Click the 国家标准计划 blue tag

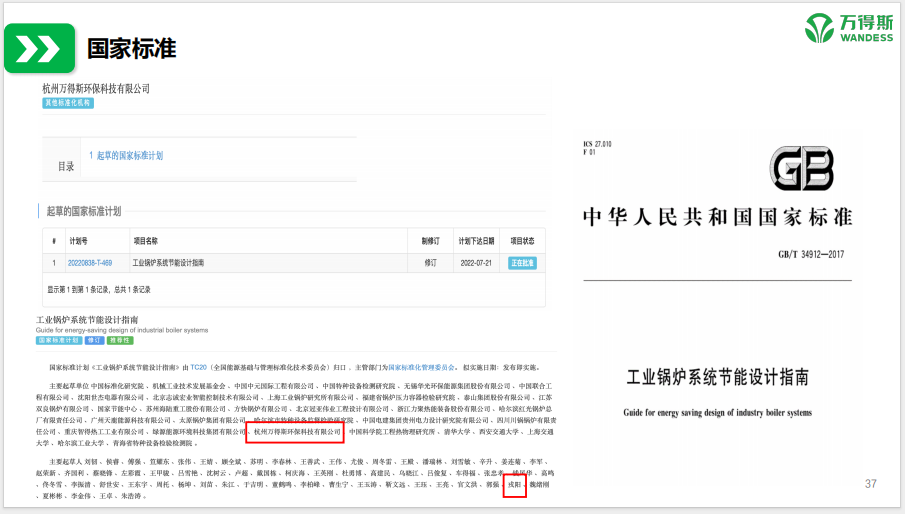(x=59, y=341)
